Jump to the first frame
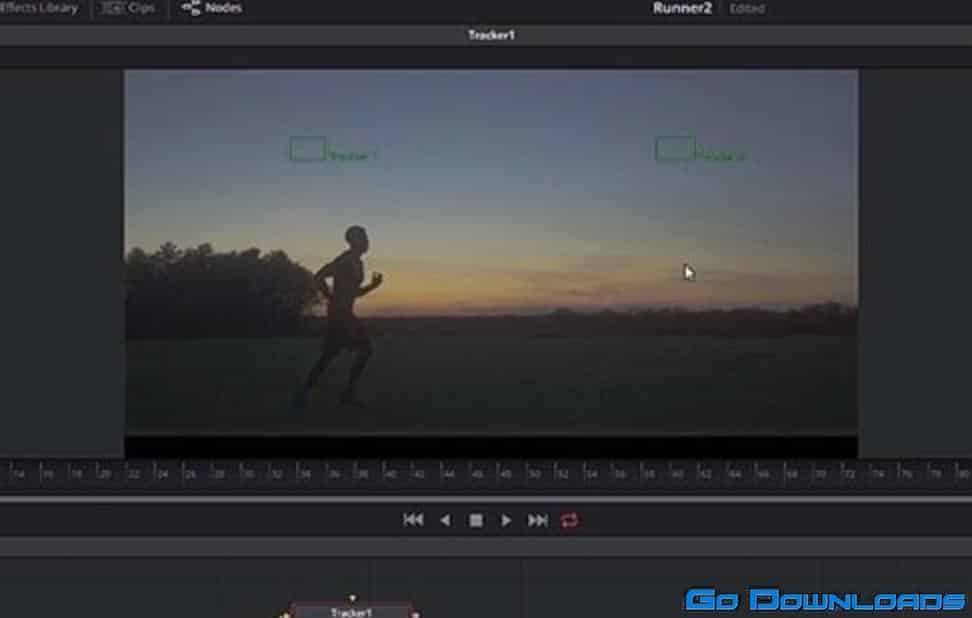 click(412, 520)
